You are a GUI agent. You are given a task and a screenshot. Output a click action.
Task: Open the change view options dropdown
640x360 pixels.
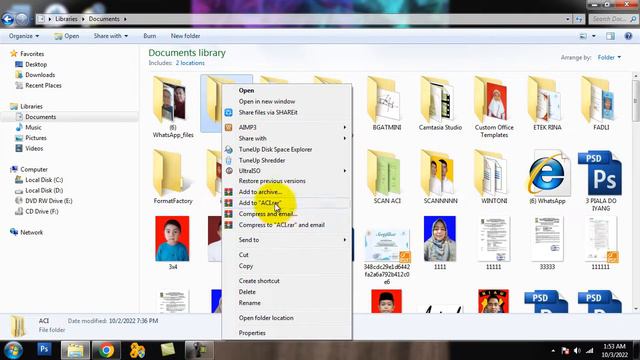click(594, 36)
